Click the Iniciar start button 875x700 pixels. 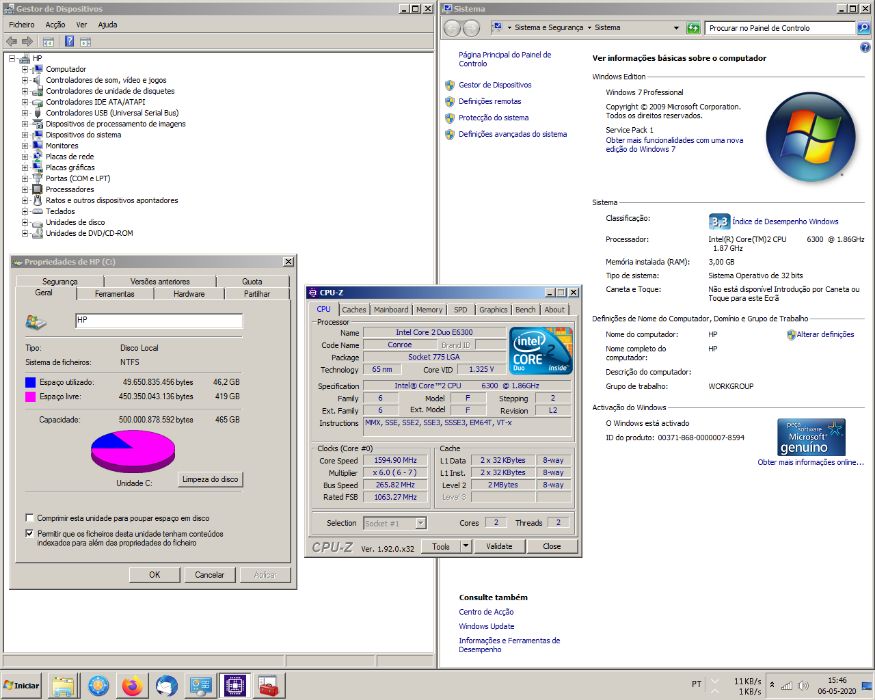[21, 685]
